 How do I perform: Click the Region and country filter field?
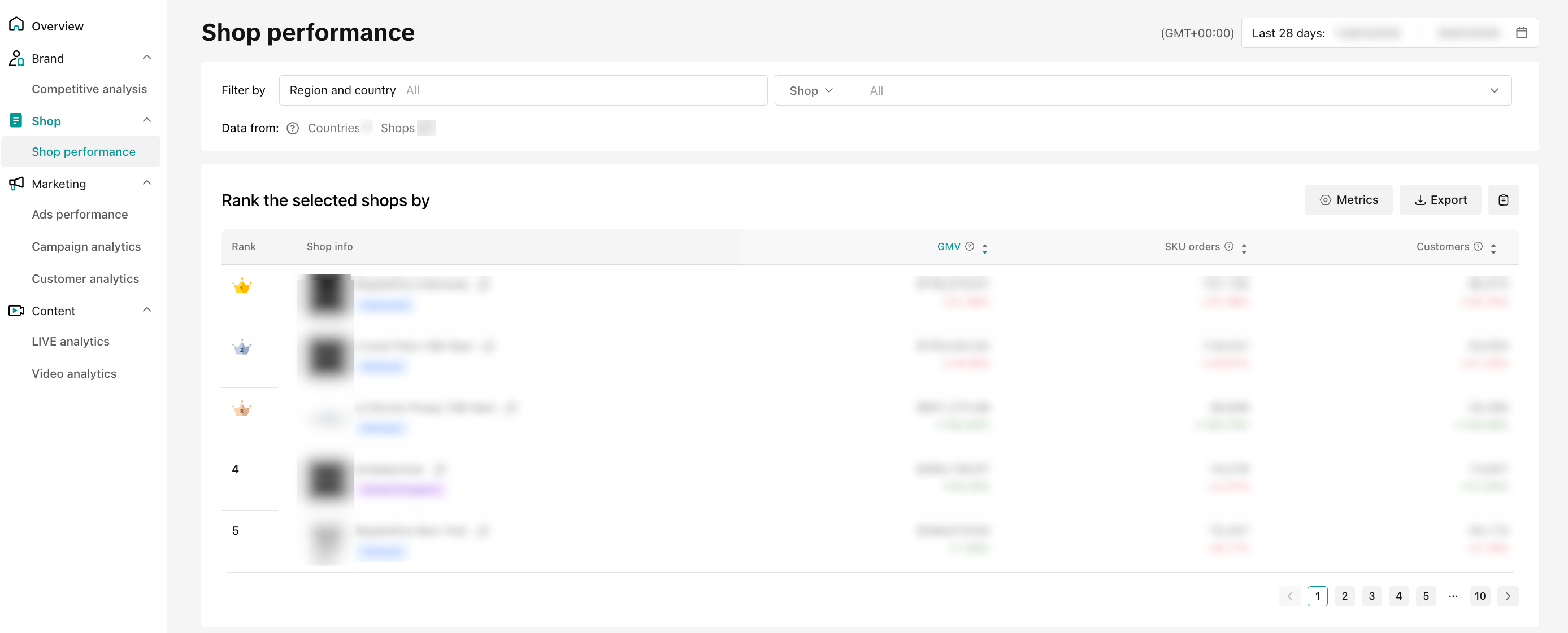click(x=522, y=90)
